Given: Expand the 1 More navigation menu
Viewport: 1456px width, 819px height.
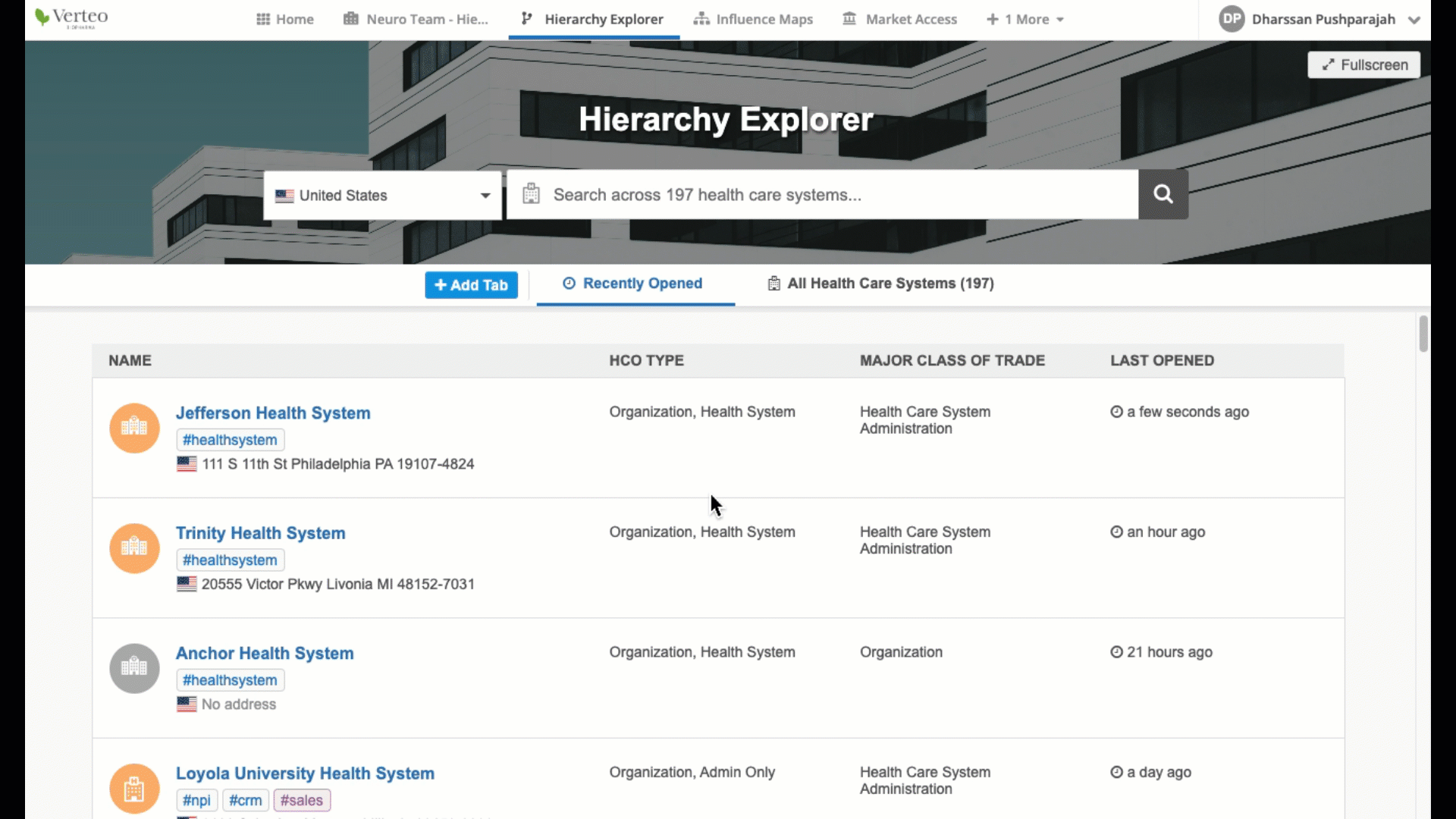Looking at the screenshot, I should tap(1026, 20).
